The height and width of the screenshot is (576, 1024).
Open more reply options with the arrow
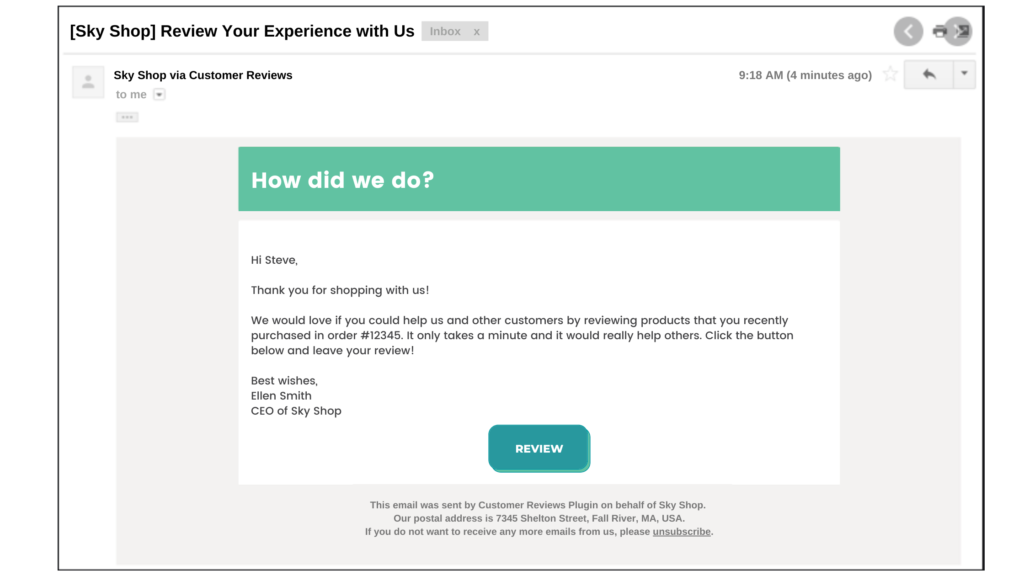(962, 74)
